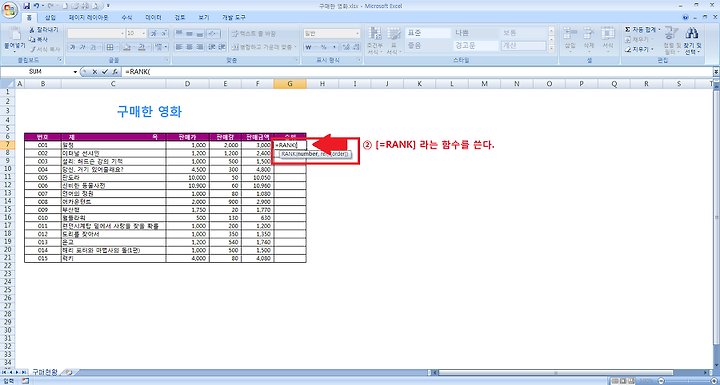Open Conditional Formatting (조건부 서식)

[x=375, y=40]
